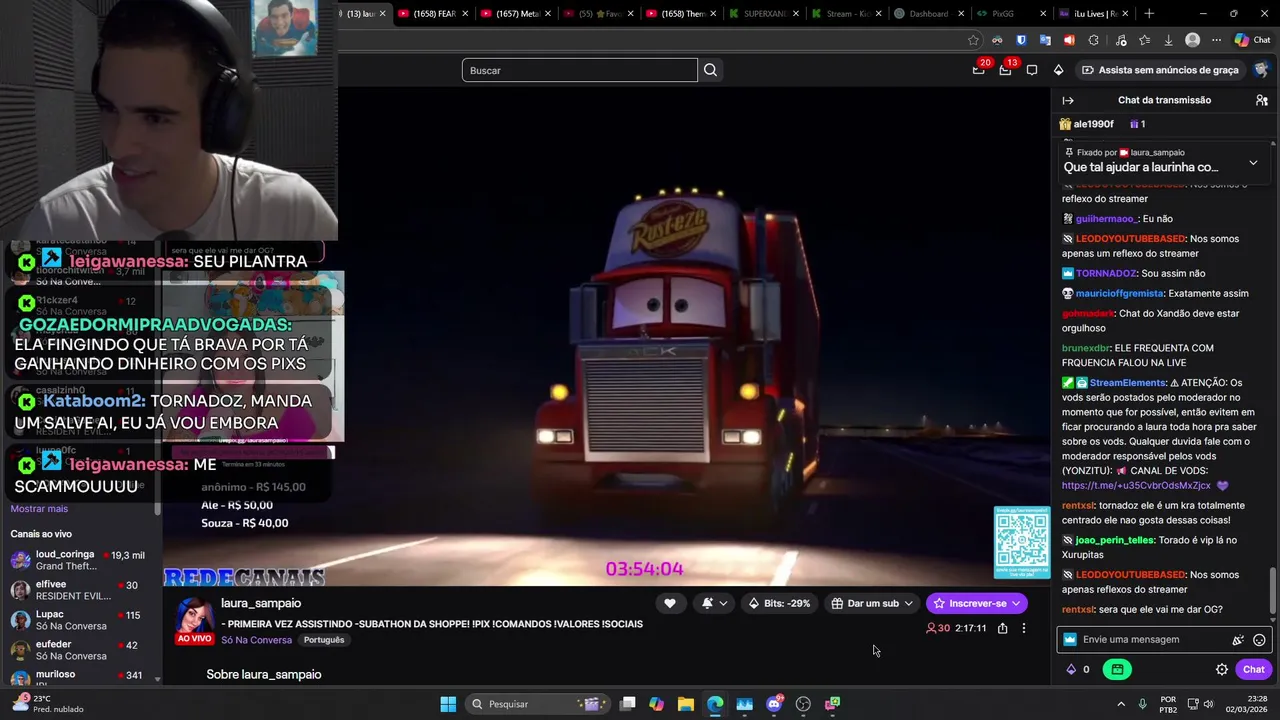Open the user profile avatar menu
The image size is (1280, 720).
[x=1262, y=70]
